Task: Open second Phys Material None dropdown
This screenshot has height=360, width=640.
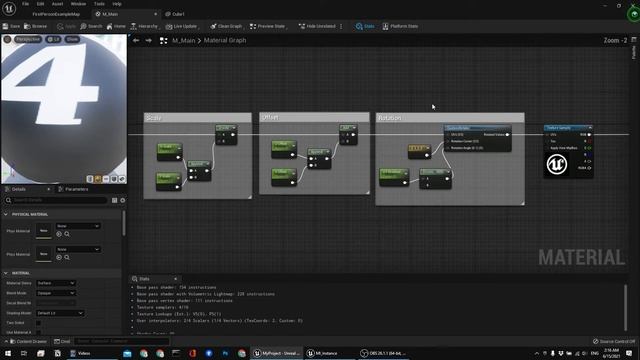Action: pos(78,249)
